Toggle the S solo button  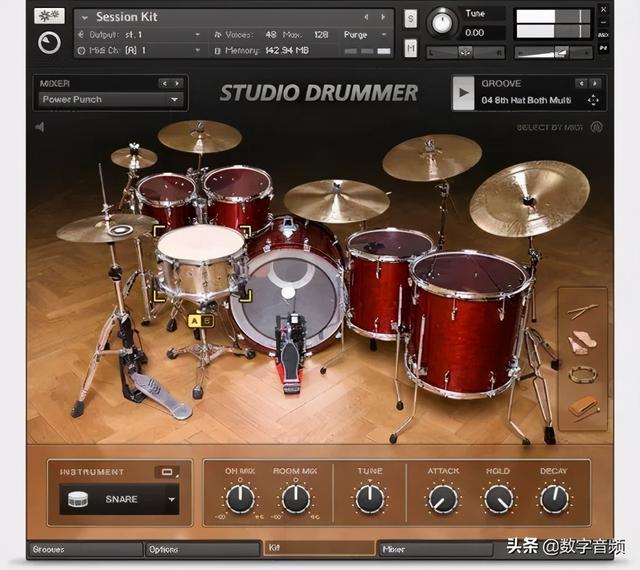[x=411, y=19]
